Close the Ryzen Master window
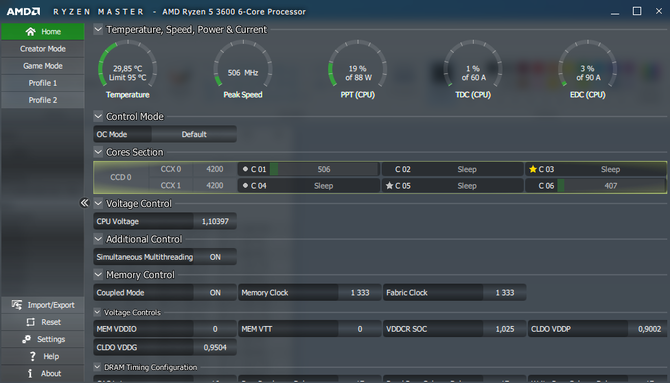Screen dimensions: 670x383 click(x=658, y=11)
